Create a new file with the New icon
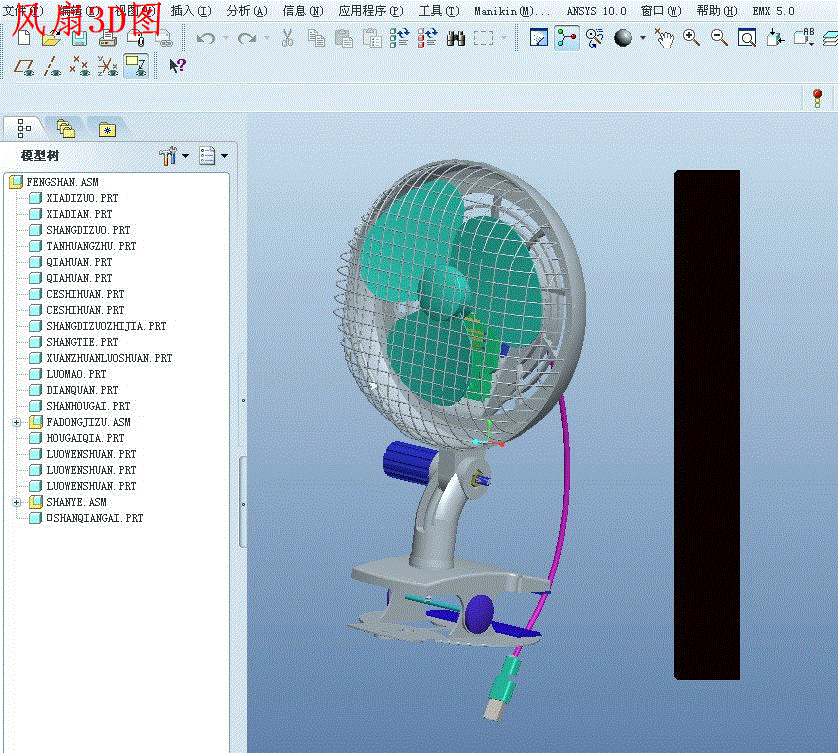The image size is (838, 753). click(24, 38)
